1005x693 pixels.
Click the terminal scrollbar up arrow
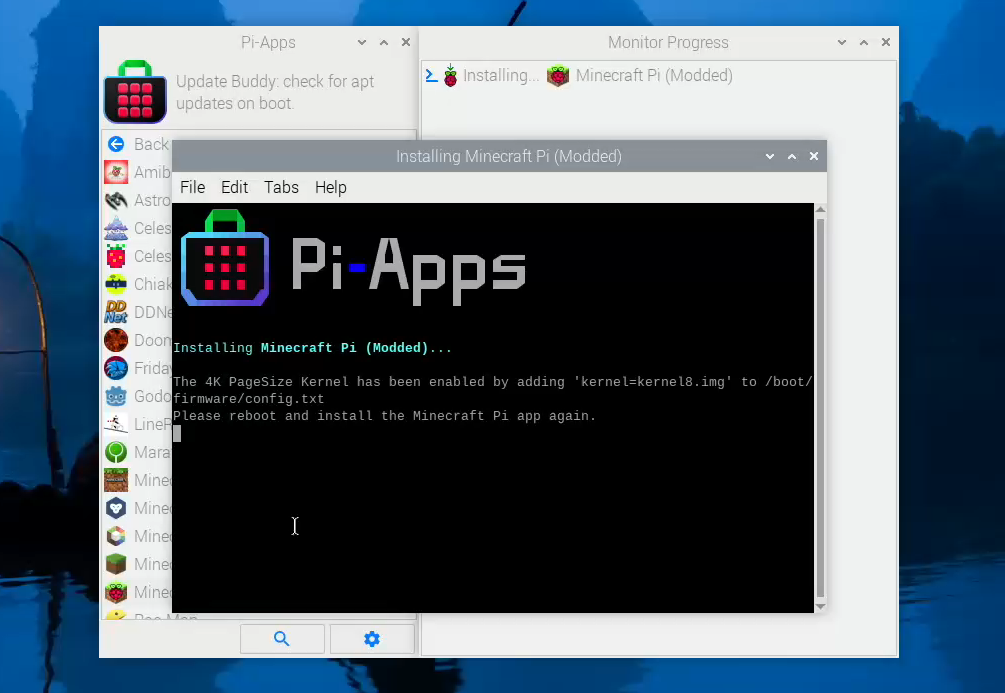(820, 210)
